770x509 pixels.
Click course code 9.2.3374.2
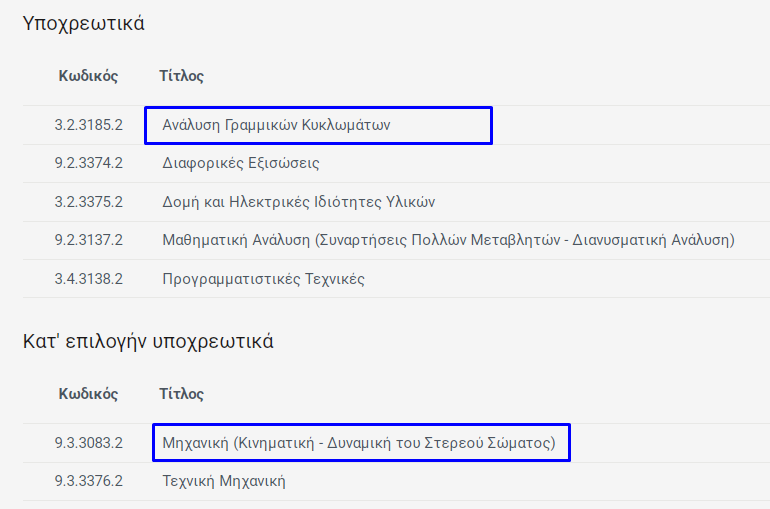[x=89, y=163]
